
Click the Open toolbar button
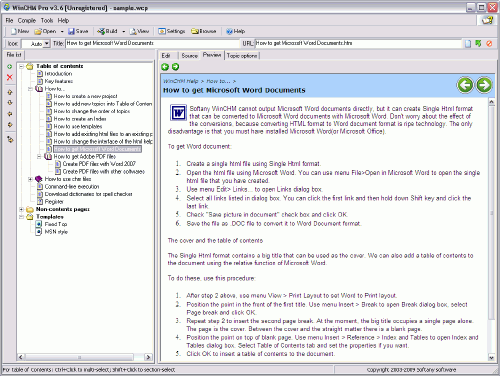[45, 31]
